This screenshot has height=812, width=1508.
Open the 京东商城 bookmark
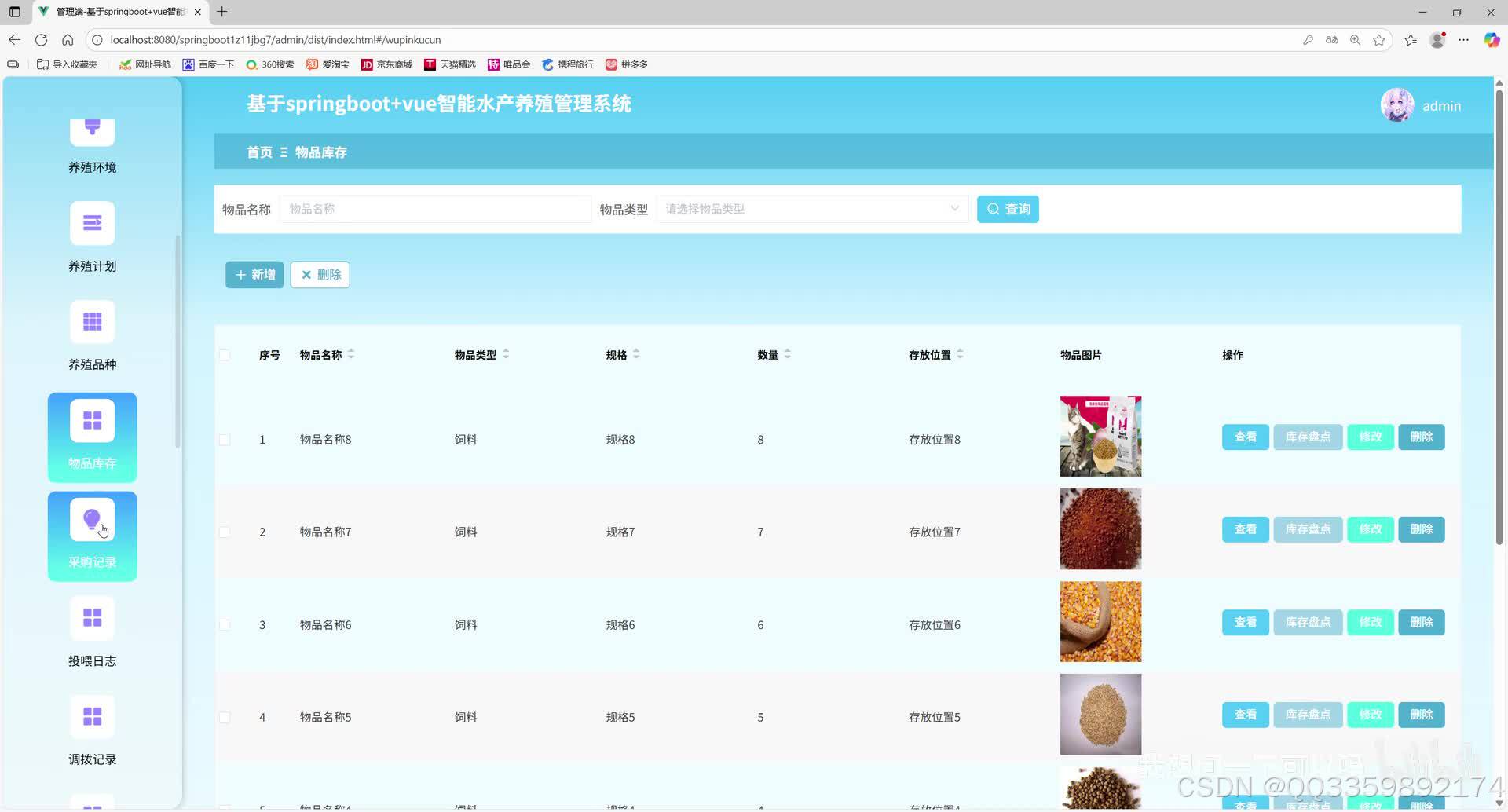pos(386,64)
